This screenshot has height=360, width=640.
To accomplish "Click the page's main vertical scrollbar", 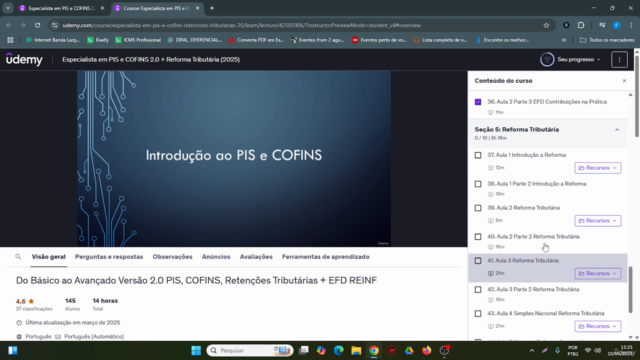I will click(637, 96).
